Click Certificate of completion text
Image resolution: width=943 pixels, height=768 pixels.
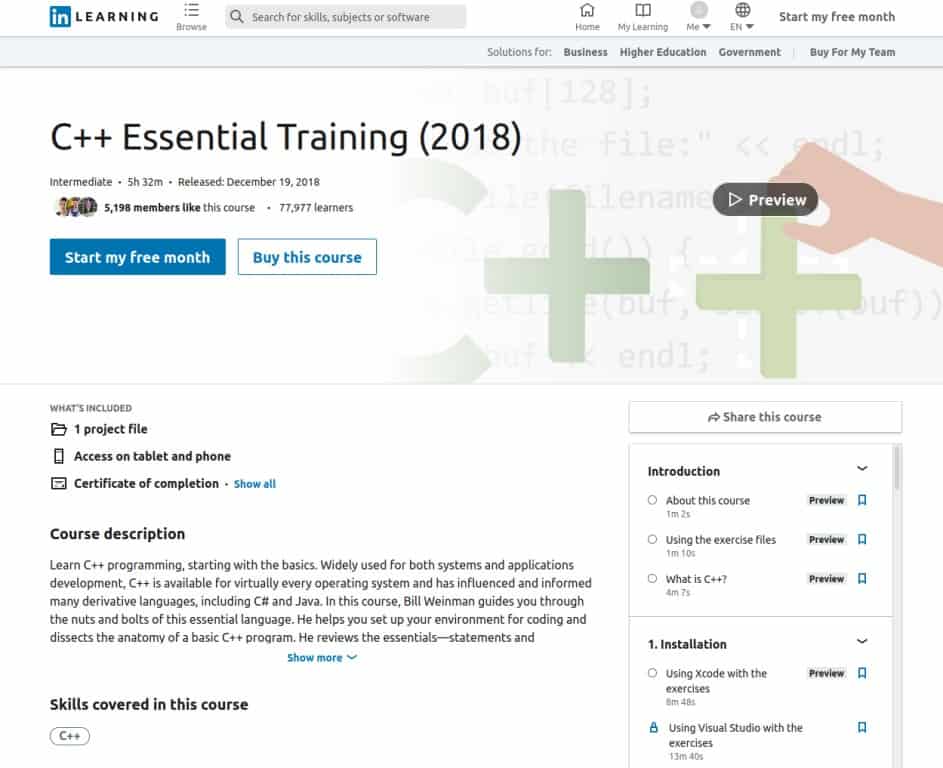[146, 484]
